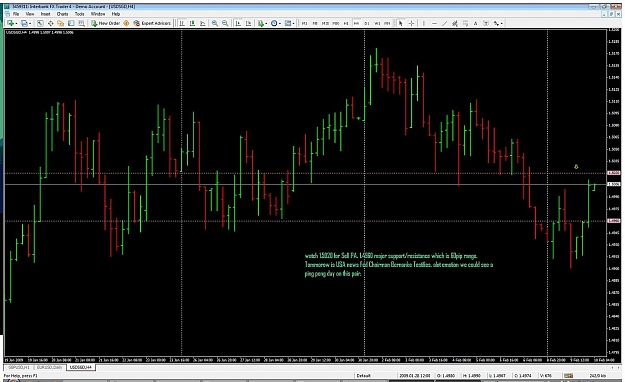Open the MetaEditor icon
Screen dimensions: 625x382
pos(126,24)
